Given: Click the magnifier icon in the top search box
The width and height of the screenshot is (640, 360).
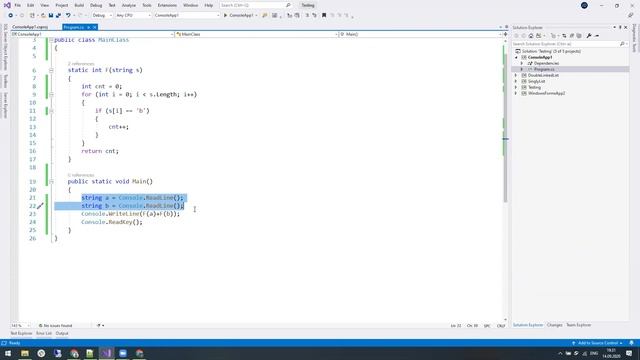Looking at the screenshot, I should coord(288,5).
